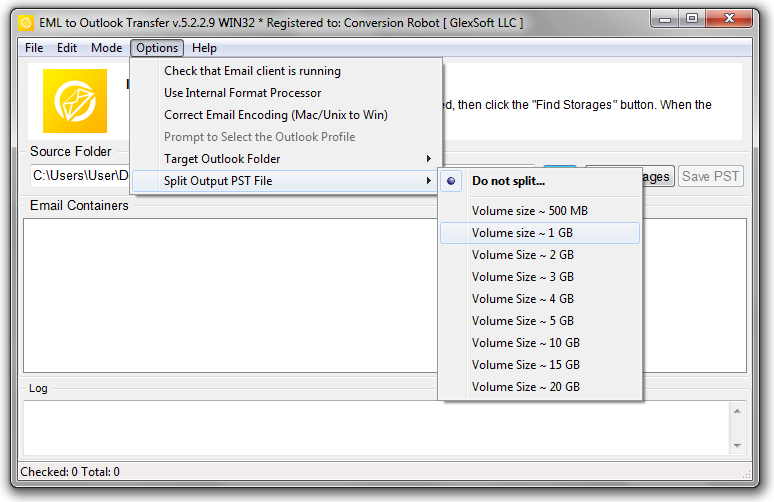Click the Log scroll down arrow

737,446
